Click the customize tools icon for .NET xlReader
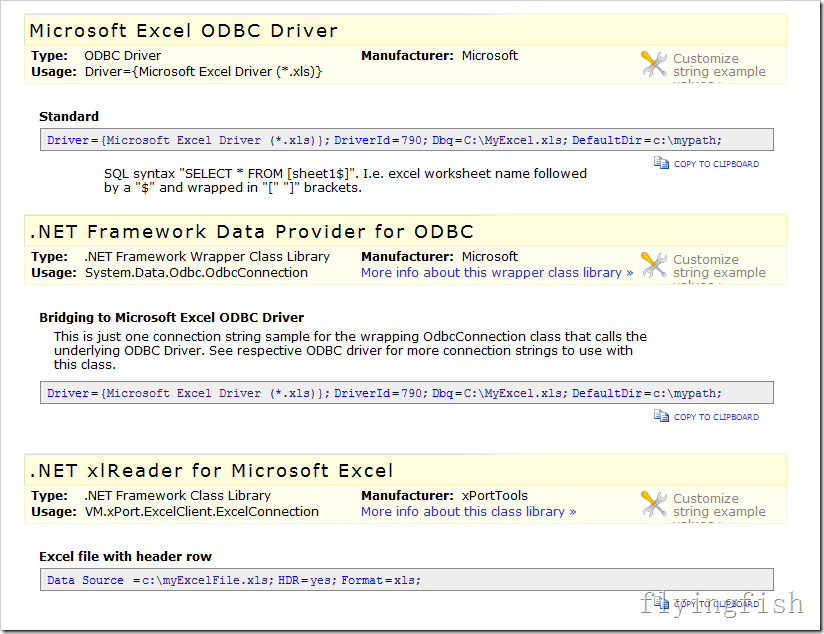824x634 pixels. [654, 504]
